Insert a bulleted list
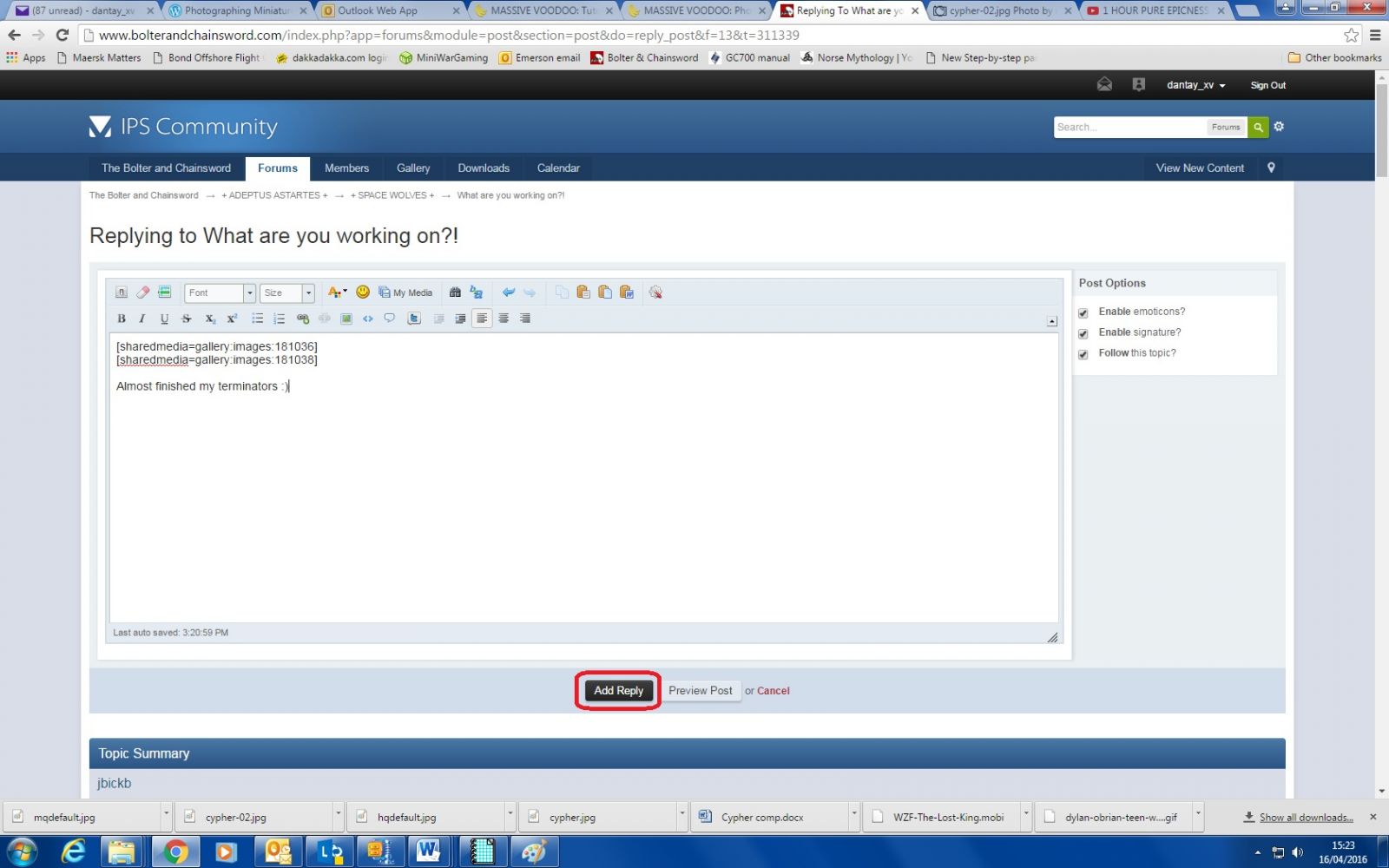1389x868 pixels. pyautogui.click(x=258, y=319)
